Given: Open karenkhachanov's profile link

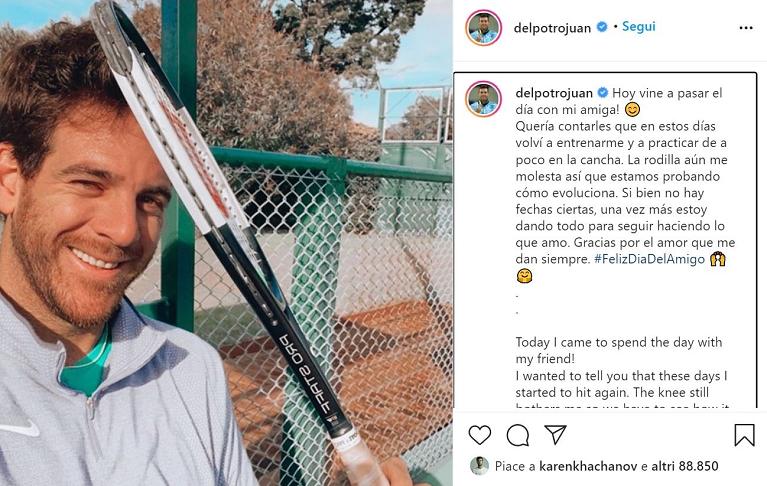Looking at the screenshot, I should pos(588,466).
